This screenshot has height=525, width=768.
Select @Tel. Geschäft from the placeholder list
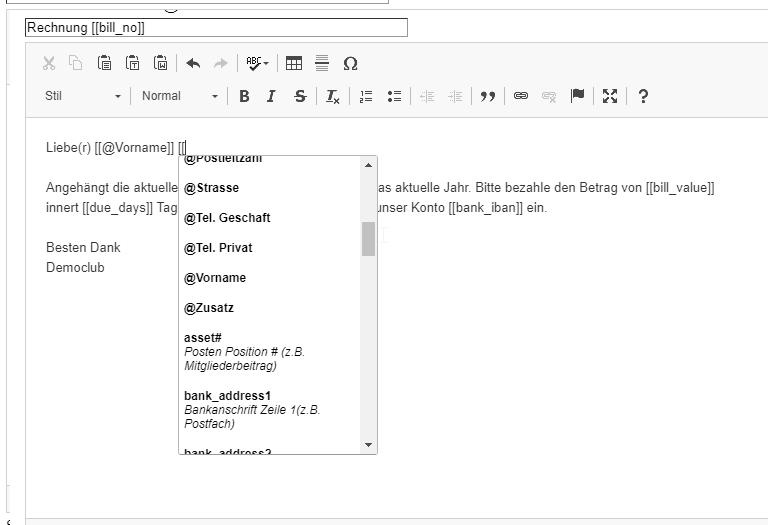[x=269, y=218]
